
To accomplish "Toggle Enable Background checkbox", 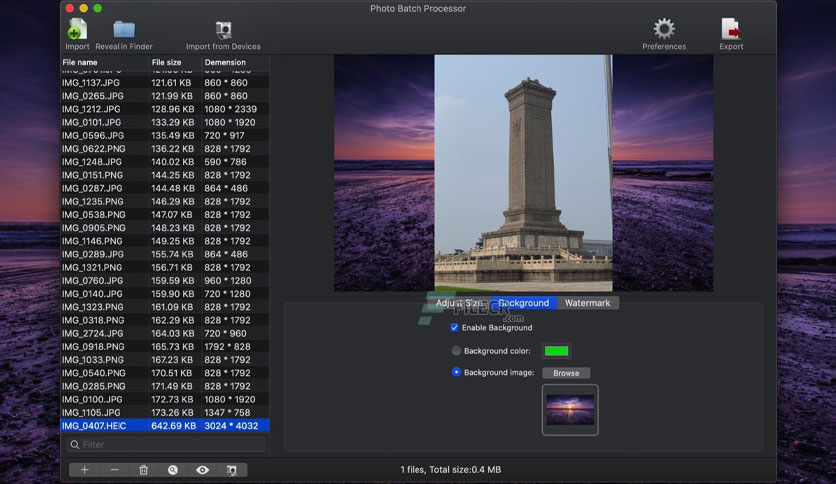I will [x=454, y=328].
